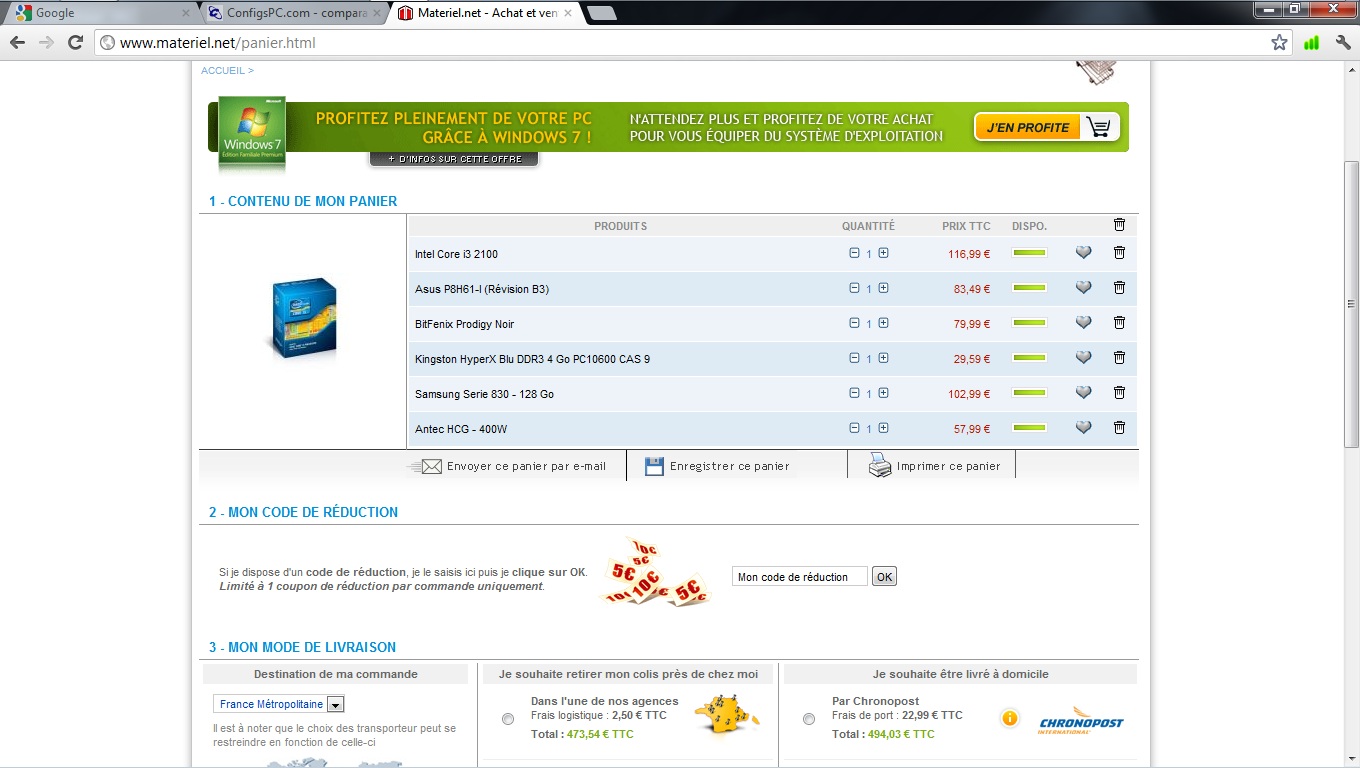Viewport: 1360px width, 768px height.
Task: Click heart icon for Samsung Serie 830
Action: (x=1083, y=393)
